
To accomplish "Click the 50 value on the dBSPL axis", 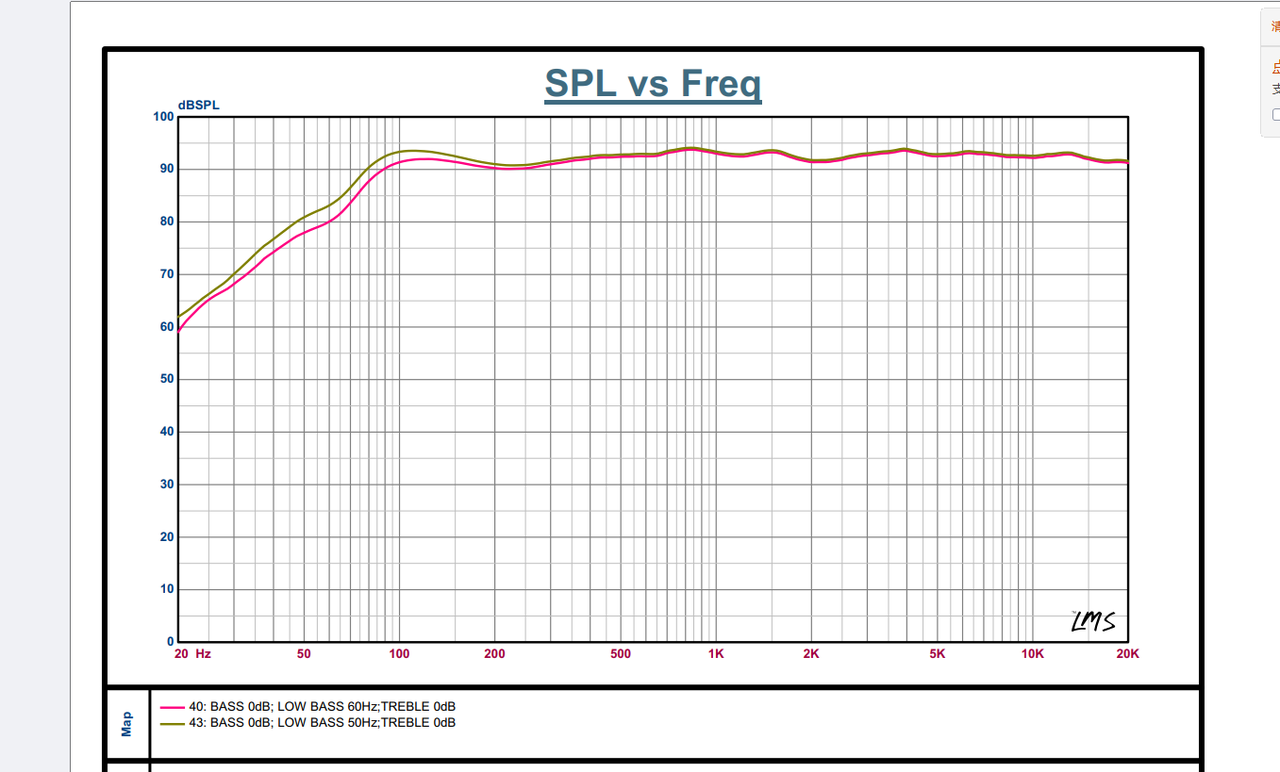I will pos(166,379).
